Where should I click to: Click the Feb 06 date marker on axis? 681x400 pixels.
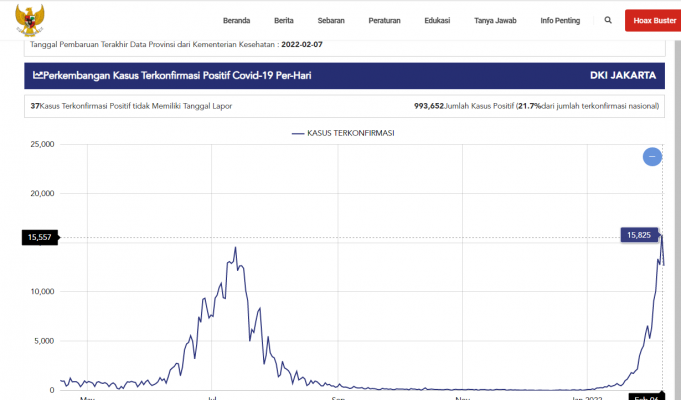click(644, 396)
